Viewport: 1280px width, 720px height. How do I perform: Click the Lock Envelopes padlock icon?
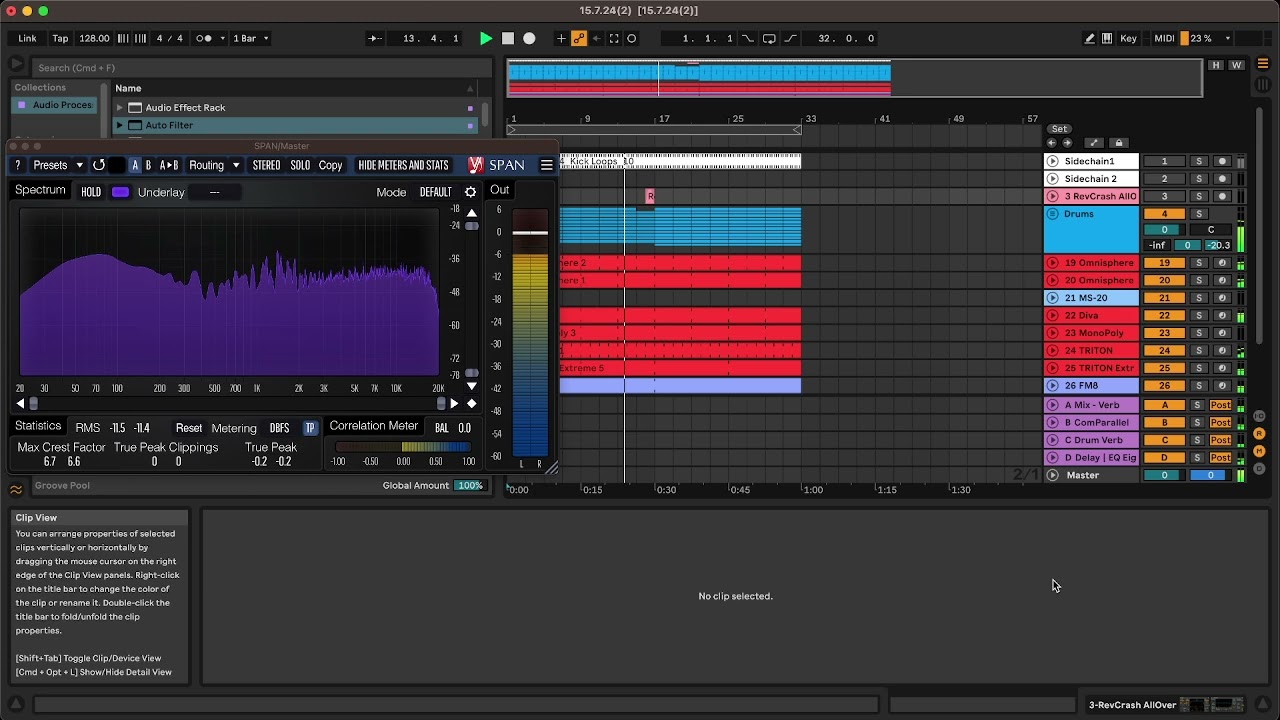(1119, 143)
